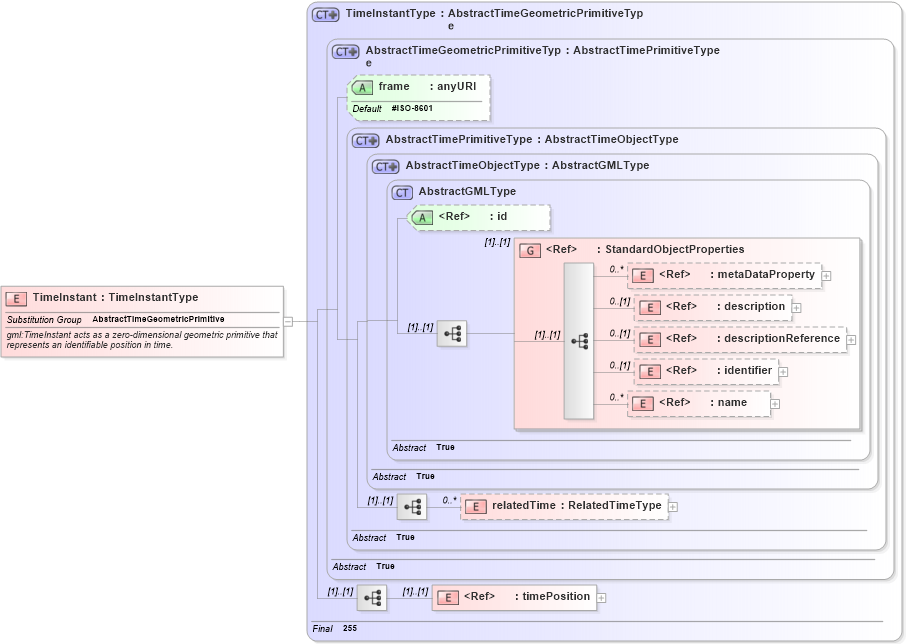Click CT icon of AbstractGMLType

tap(402, 193)
